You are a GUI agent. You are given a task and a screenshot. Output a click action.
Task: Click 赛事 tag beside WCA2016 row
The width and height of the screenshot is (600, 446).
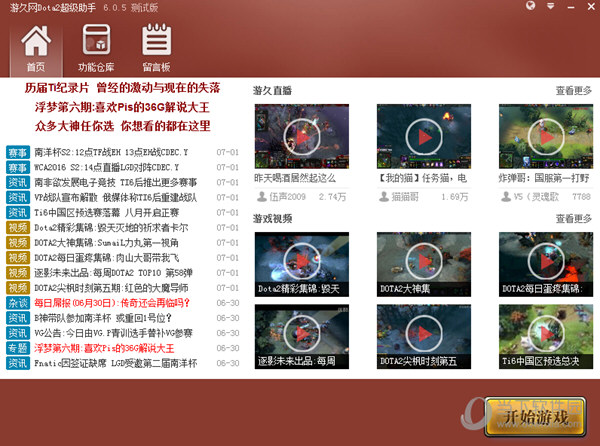tap(18, 168)
